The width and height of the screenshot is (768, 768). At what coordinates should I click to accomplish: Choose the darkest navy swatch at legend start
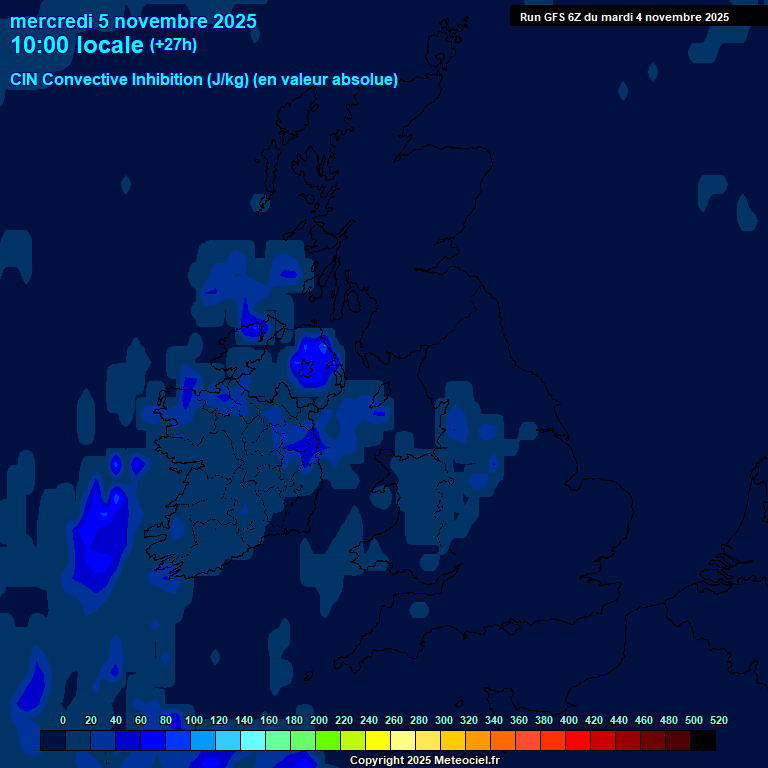point(52,741)
